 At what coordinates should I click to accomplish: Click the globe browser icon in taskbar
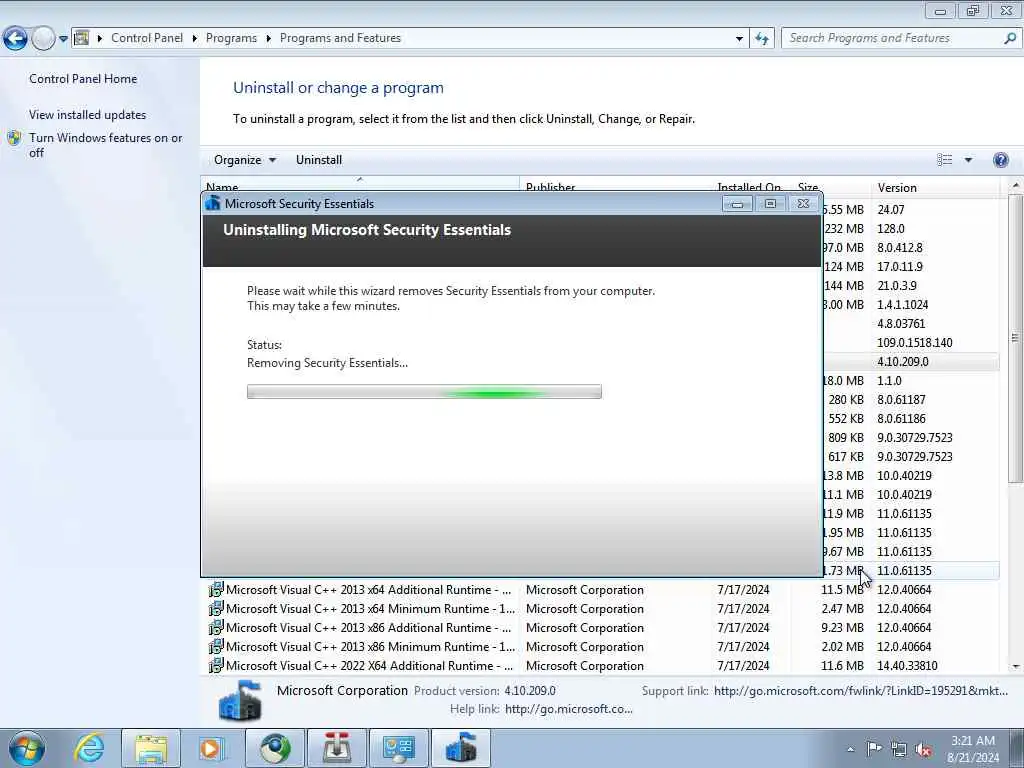point(275,748)
